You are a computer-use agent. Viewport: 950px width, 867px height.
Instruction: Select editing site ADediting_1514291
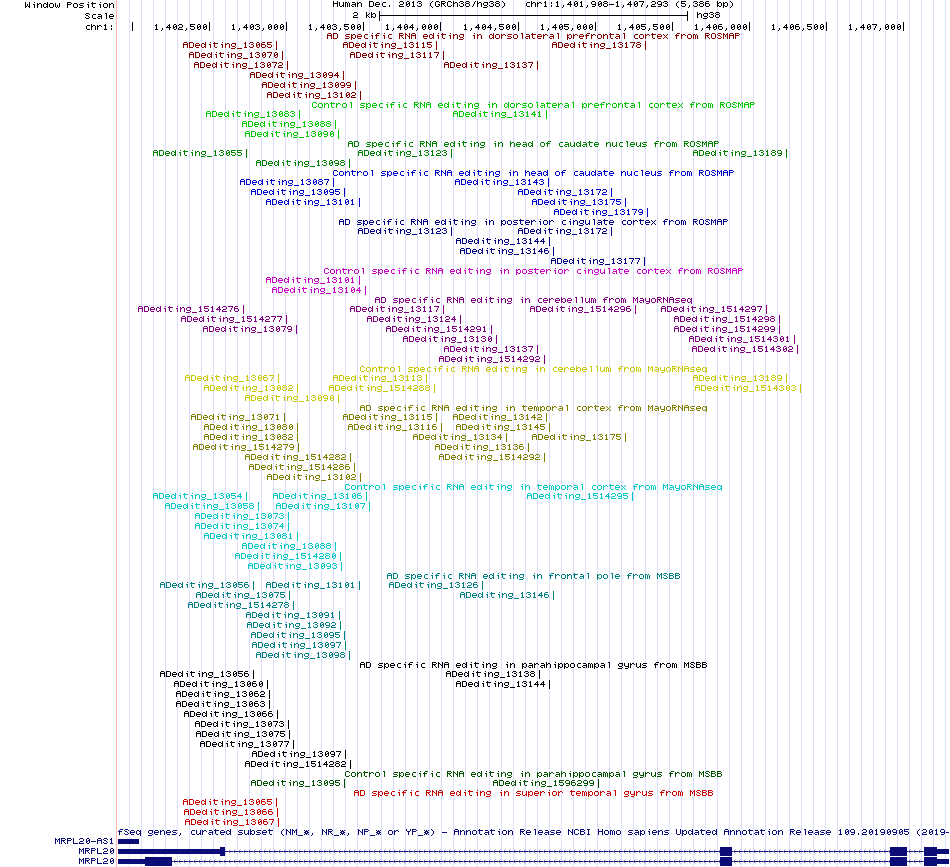[x=439, y=330]
